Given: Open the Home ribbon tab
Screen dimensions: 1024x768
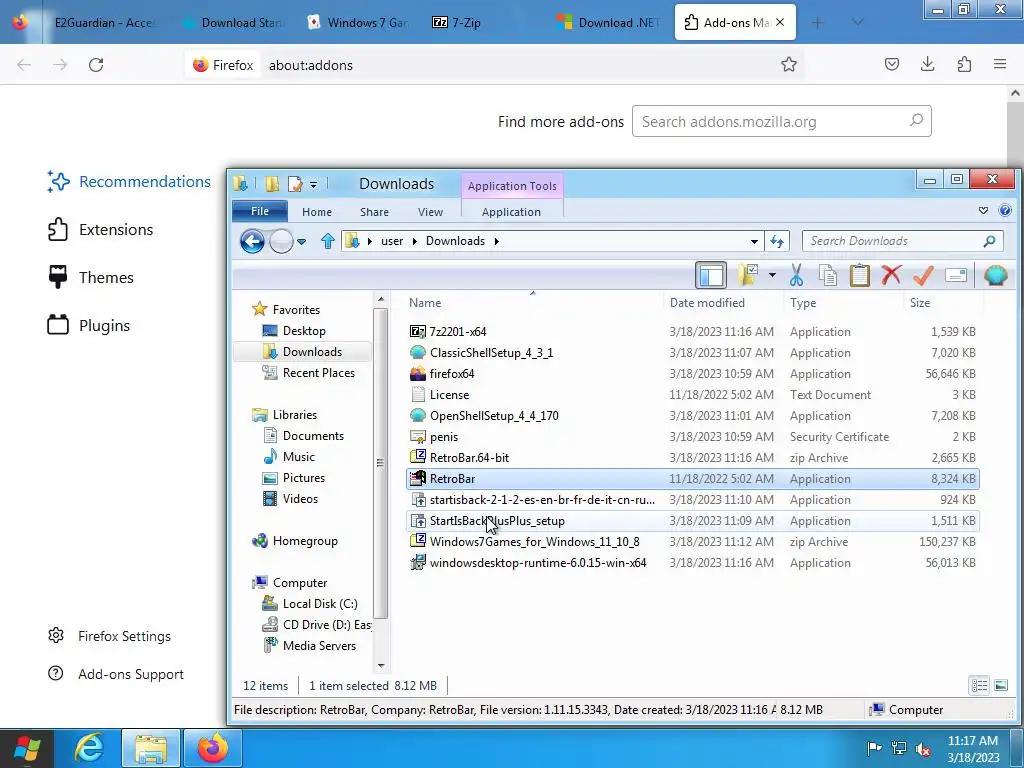Looking at the screenshot, I should coord(317,212).
